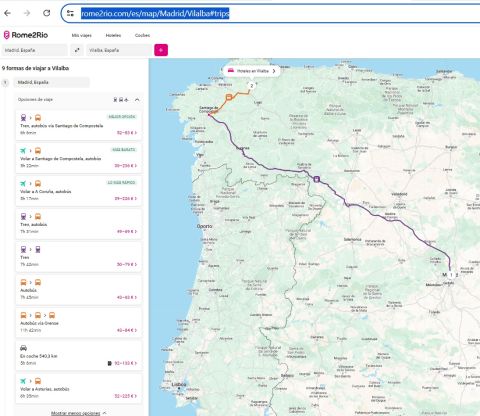The width and height of the screenshot is (480, 416).
Task: Click train icon in the 7h 31min Tren, autobús card
Action: [x=23, y=216]
